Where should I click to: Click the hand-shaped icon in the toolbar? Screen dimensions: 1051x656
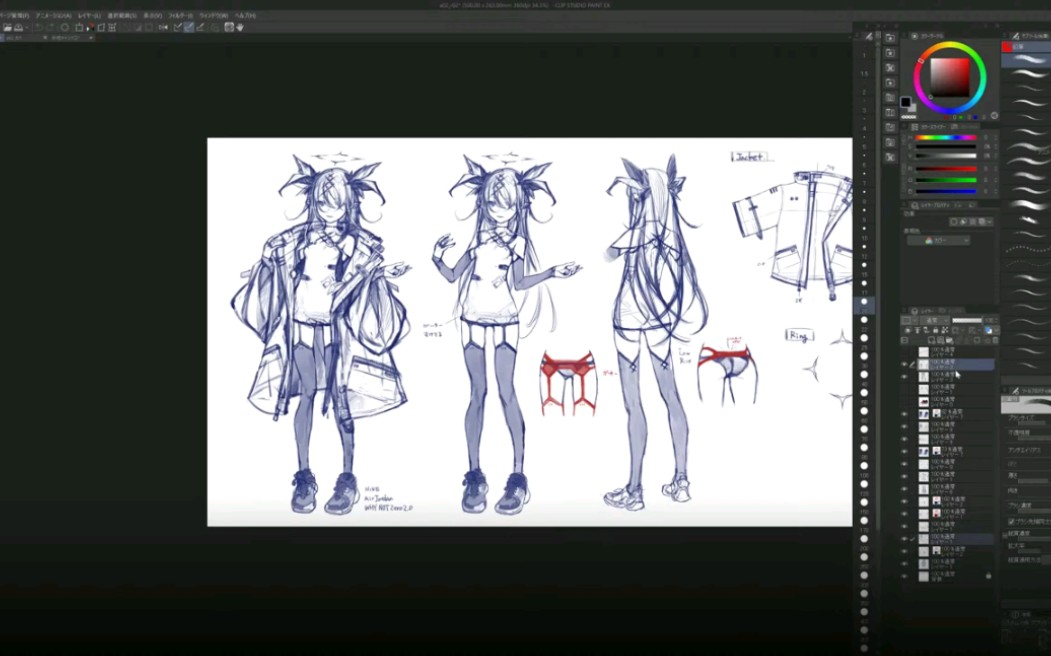point(240,27)
